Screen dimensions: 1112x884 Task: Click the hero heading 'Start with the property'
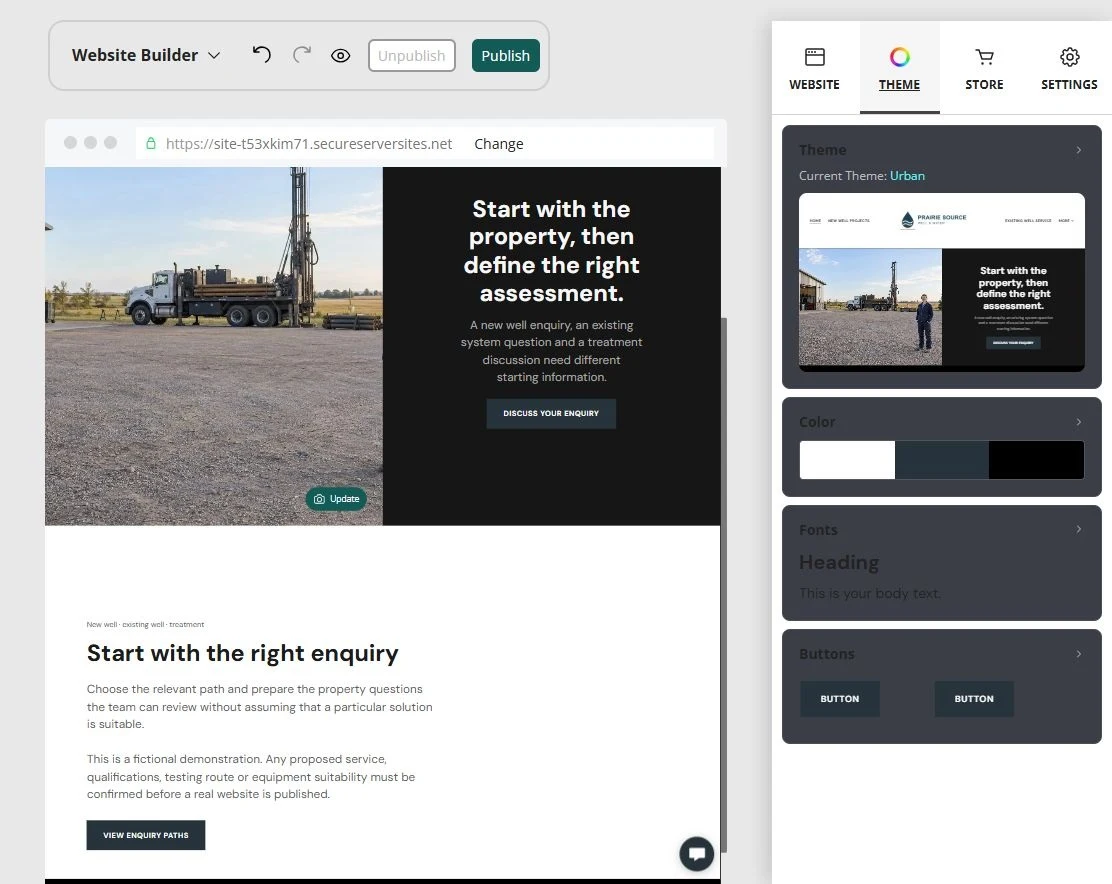pos(551,251)
